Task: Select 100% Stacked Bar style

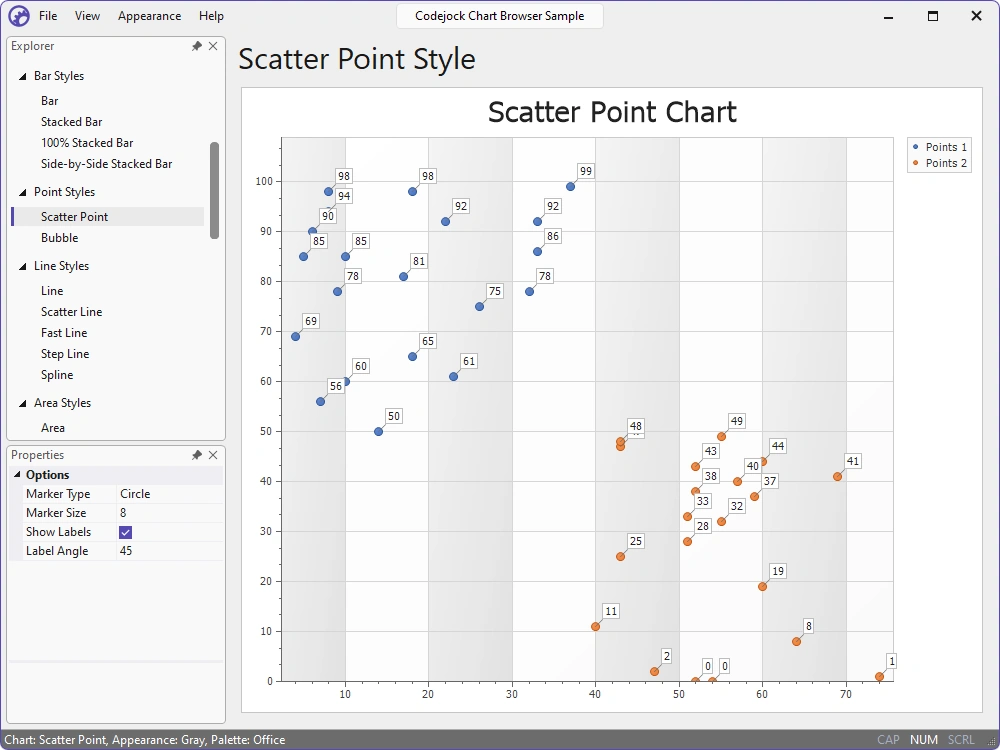Action: click(x=87, y=143)
